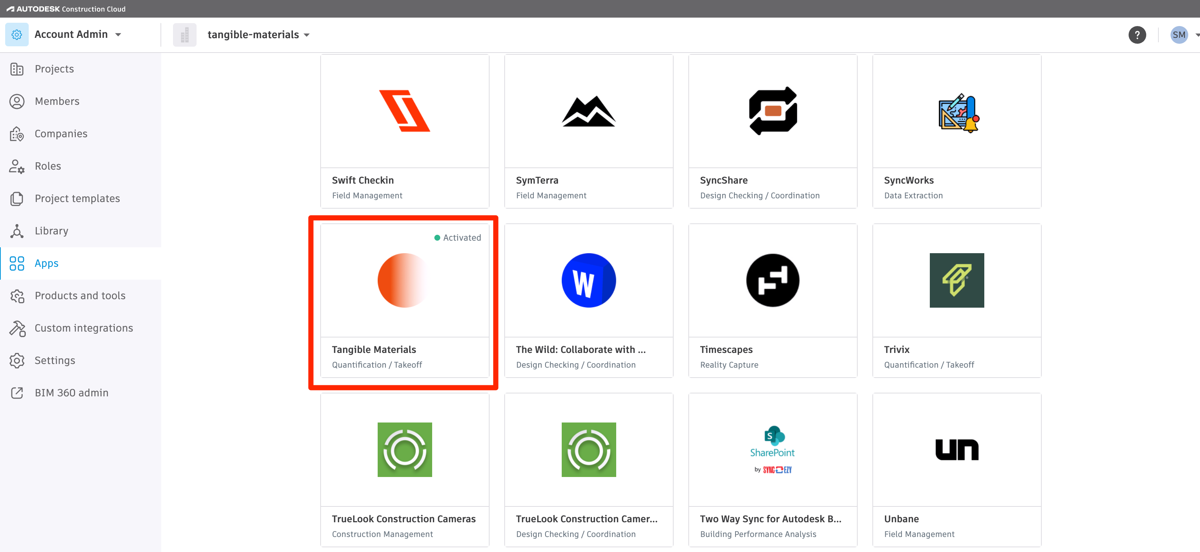Click the Library sidebar icon

(x=17, y=231)
